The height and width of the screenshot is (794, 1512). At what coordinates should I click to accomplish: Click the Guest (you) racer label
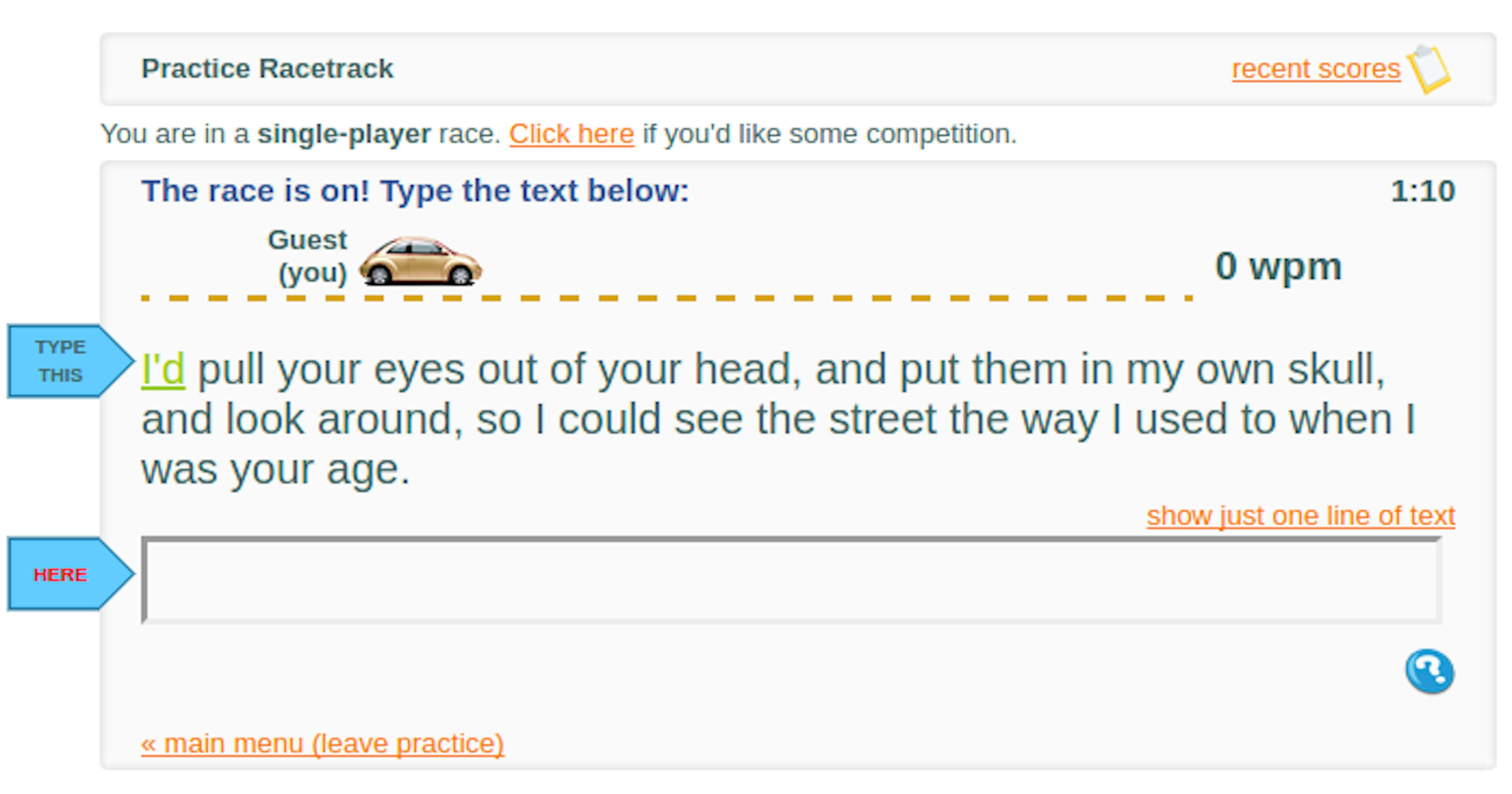pyautogui.click(x=308, y=256)
